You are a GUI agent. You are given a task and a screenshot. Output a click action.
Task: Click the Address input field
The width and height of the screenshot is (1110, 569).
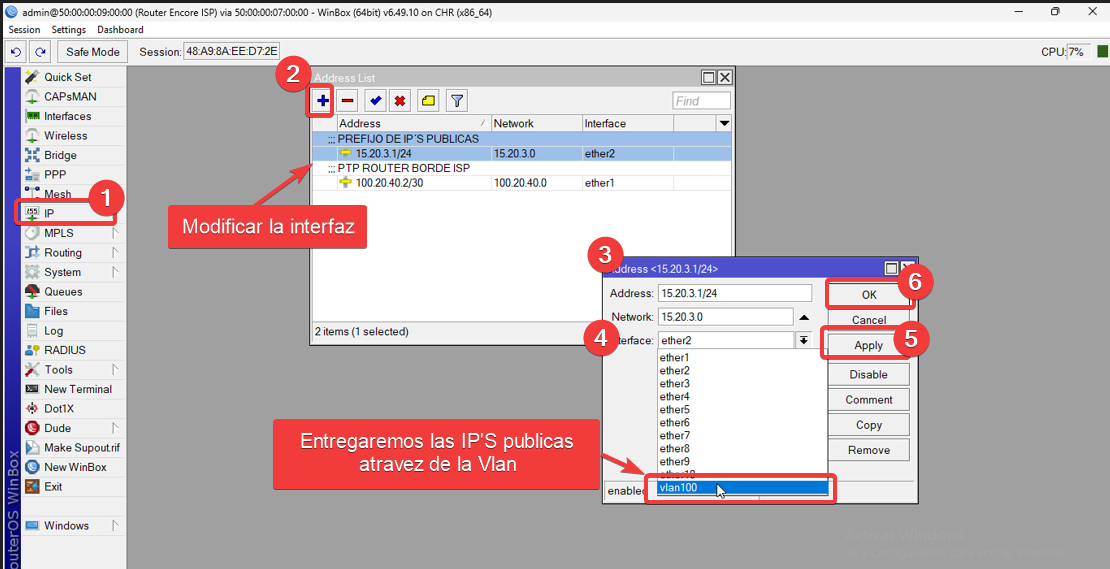(x=734, y=293)
